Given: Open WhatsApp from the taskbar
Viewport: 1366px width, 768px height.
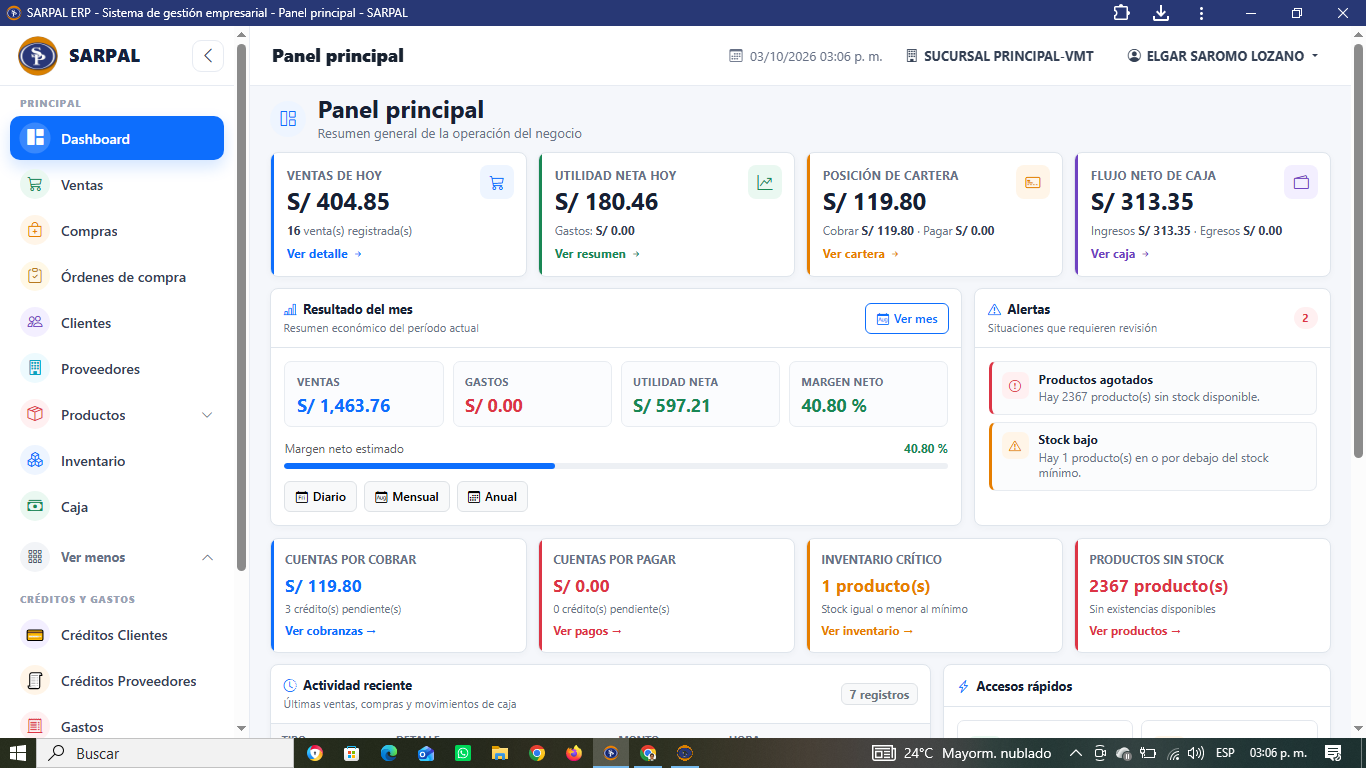Looking at the screenshot, I should (x=463, y=753).
